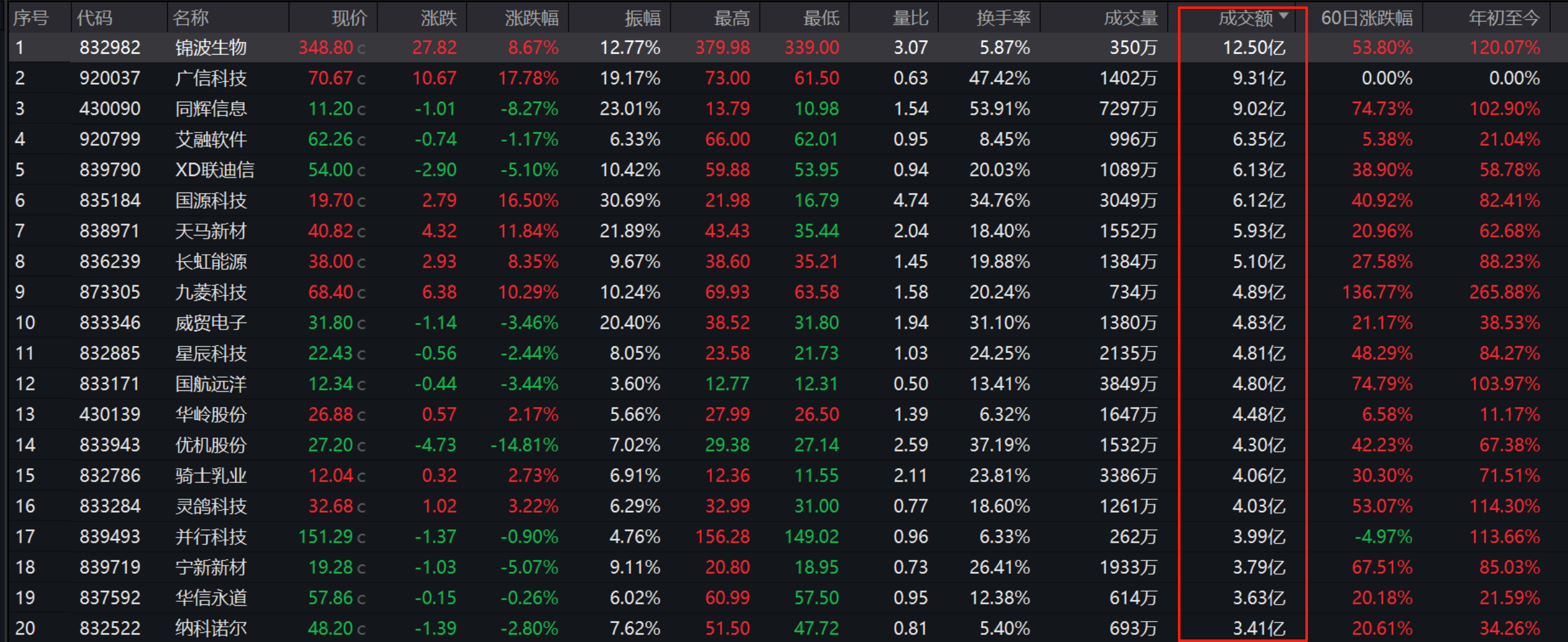Click turnover rate 53.91%

999,109
